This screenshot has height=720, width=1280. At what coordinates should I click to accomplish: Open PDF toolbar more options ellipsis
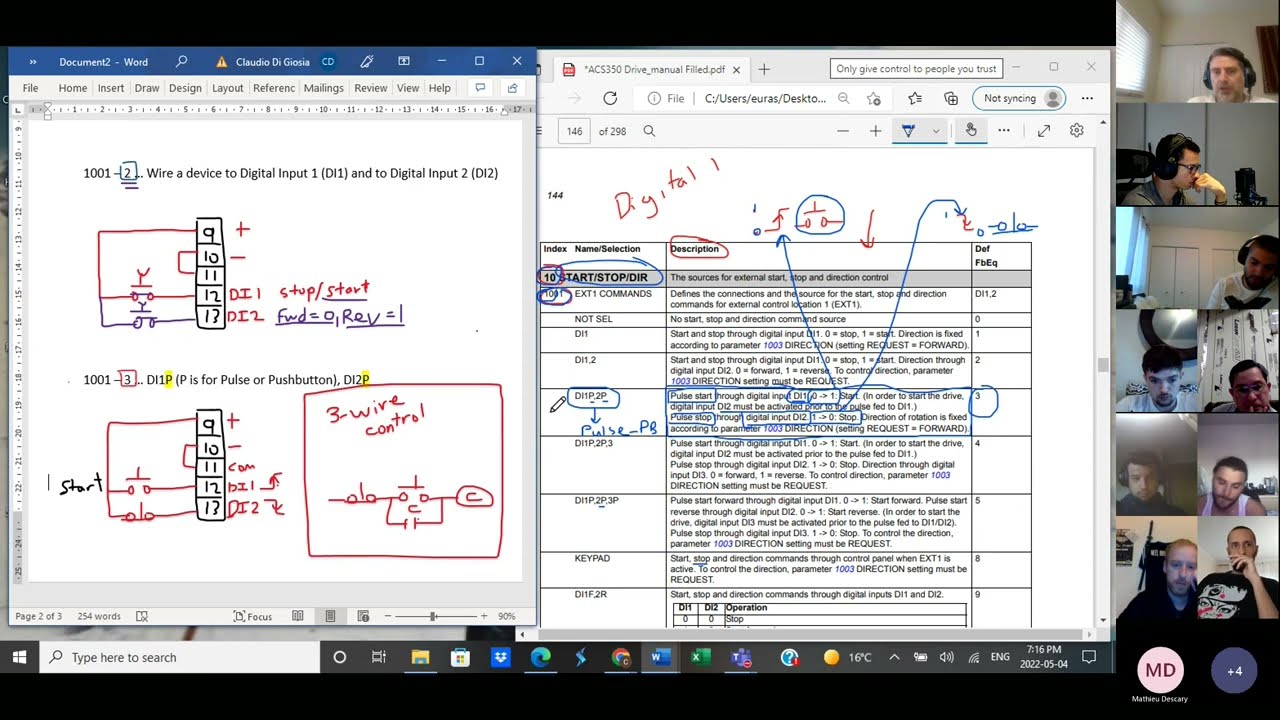(1004, 131)
